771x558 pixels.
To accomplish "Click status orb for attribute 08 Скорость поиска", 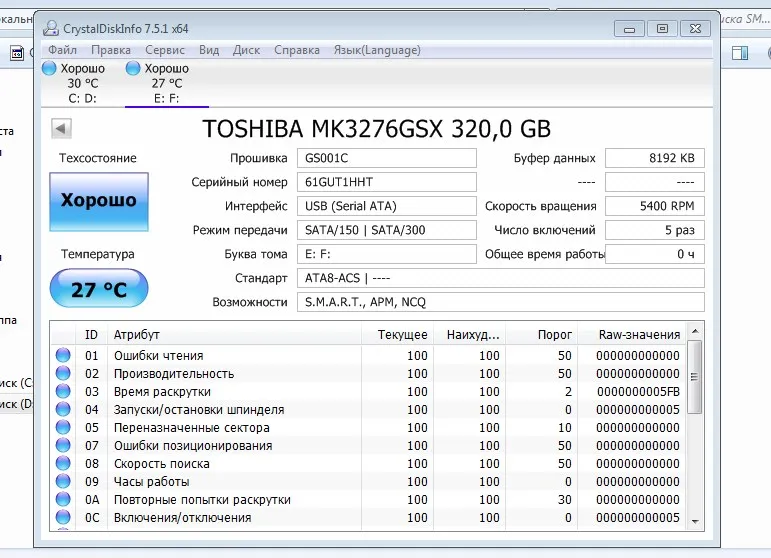I will [x=63, y=463].
